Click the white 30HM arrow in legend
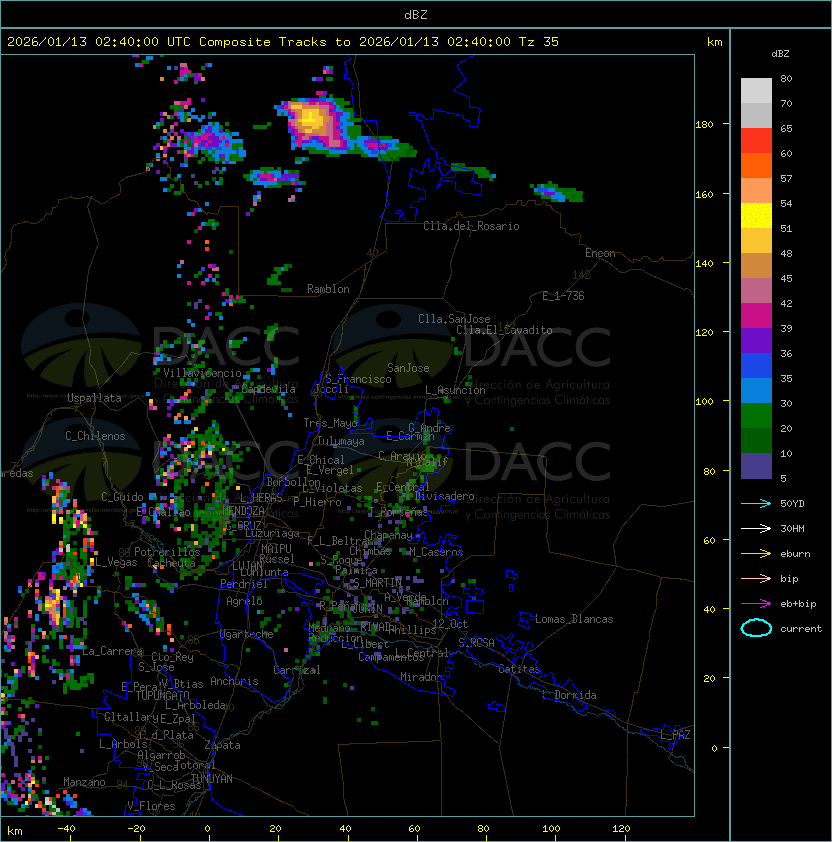Viewport: 832px width, 842px height. tap(756, 528)
